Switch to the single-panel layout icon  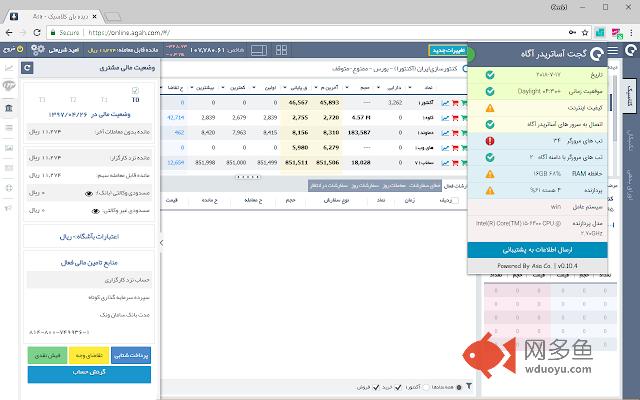(x=259, y=50)
